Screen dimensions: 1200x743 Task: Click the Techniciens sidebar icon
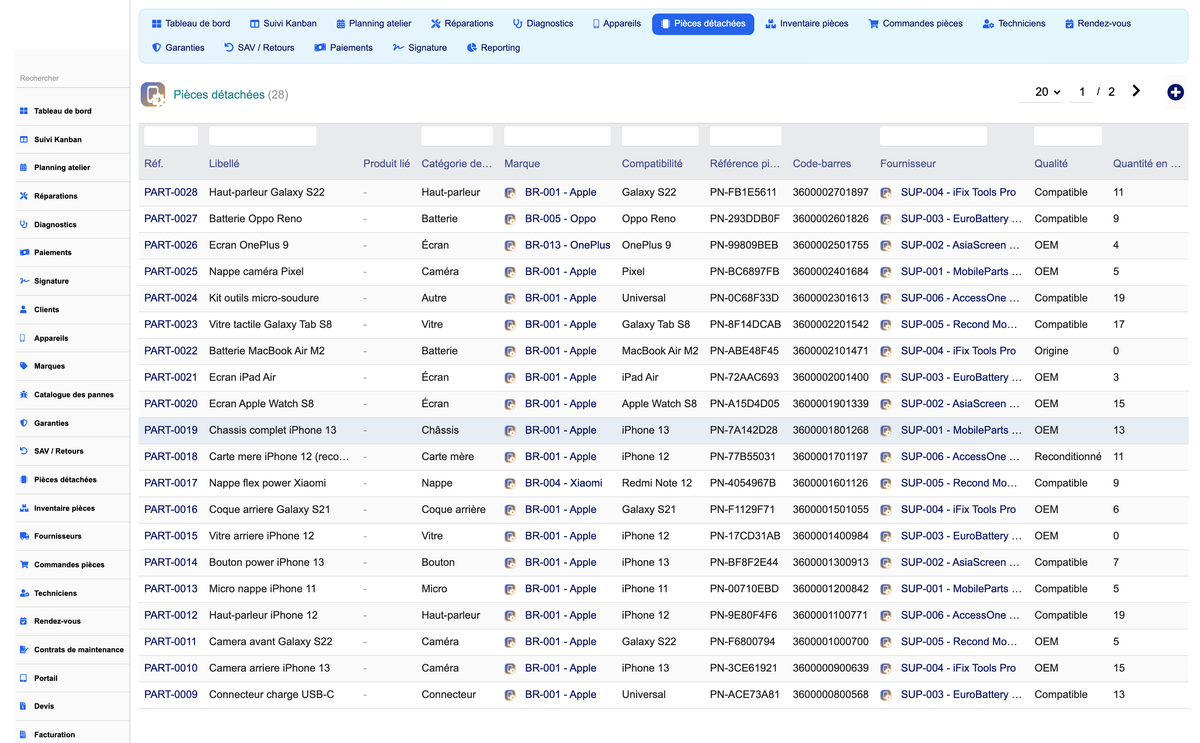24,593
